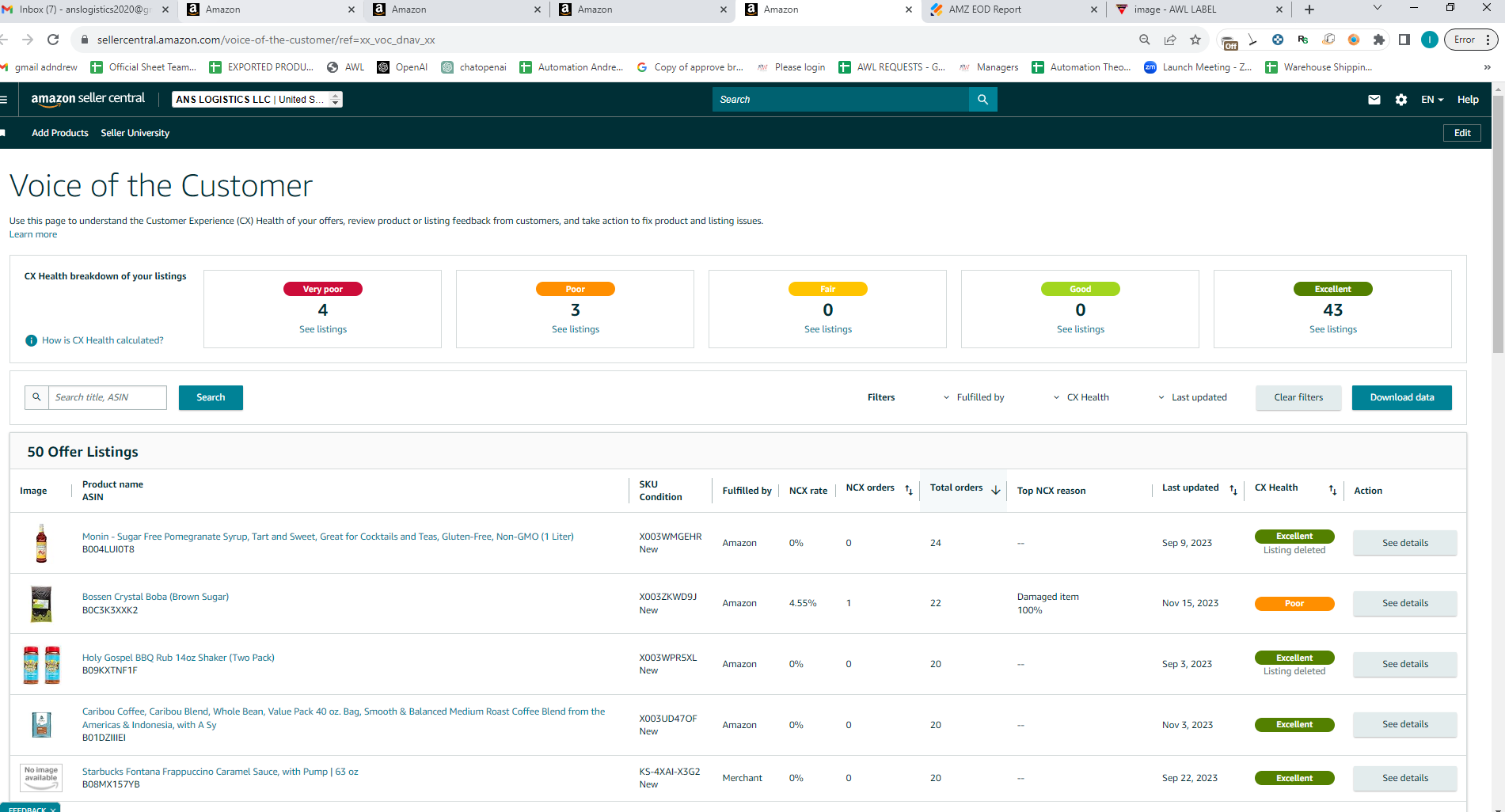Open the browser Extensions puzzle icon

click(x=1379, y=40)
